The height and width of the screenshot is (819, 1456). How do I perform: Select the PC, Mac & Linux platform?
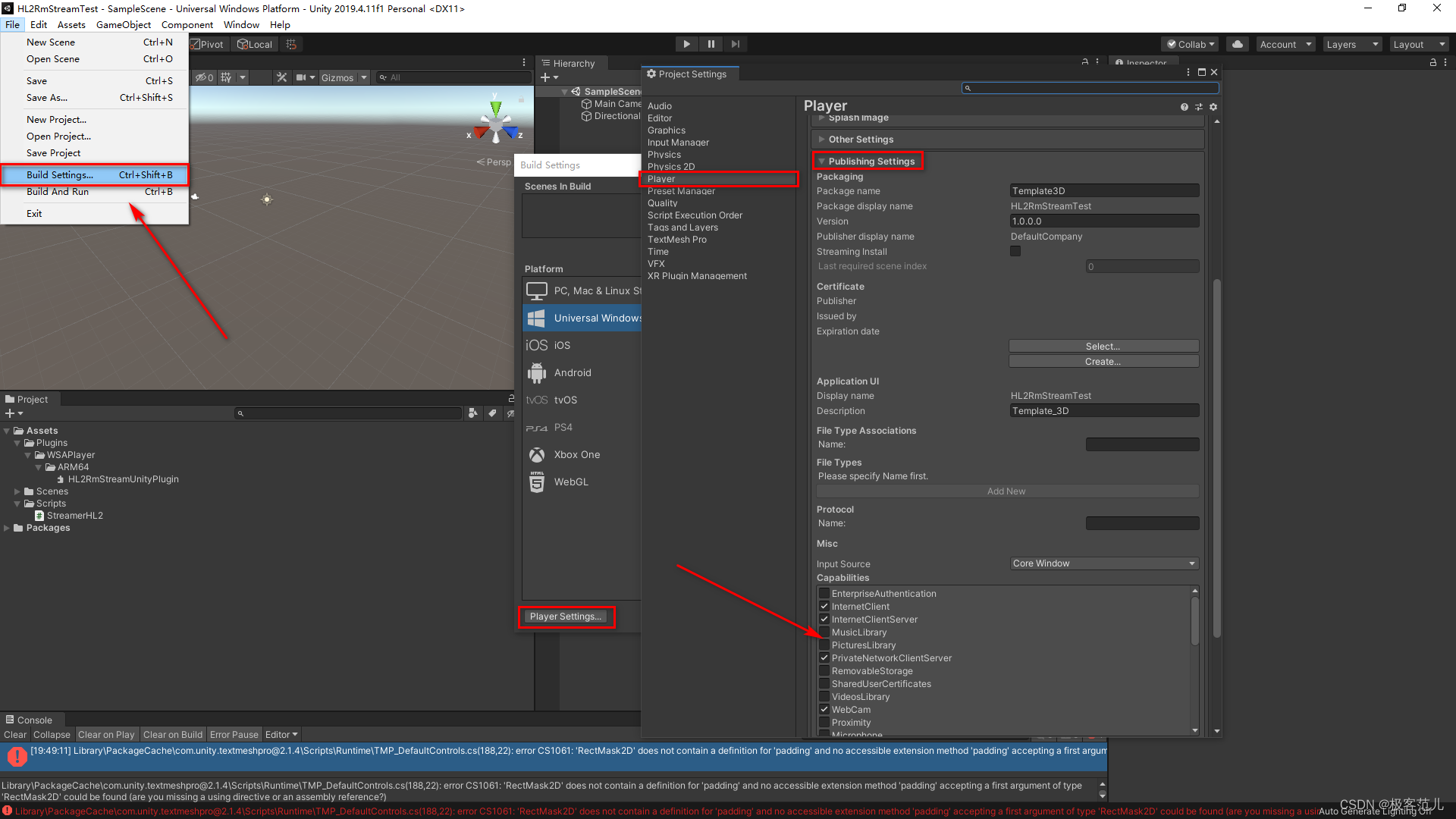pyautogui.click(x=582, y=290)
